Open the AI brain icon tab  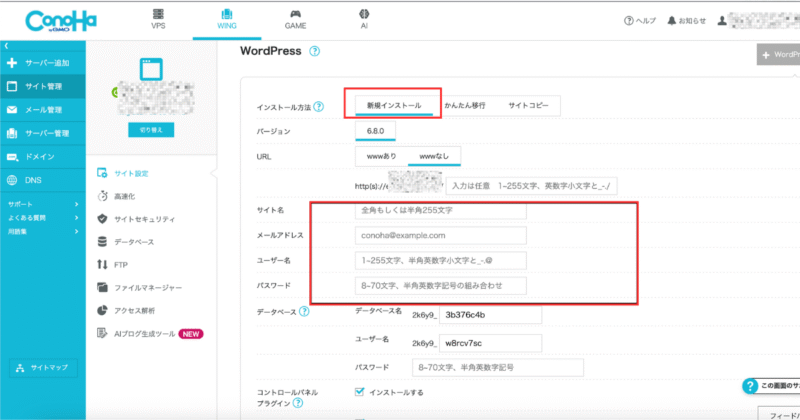click(x=364, y=19)
